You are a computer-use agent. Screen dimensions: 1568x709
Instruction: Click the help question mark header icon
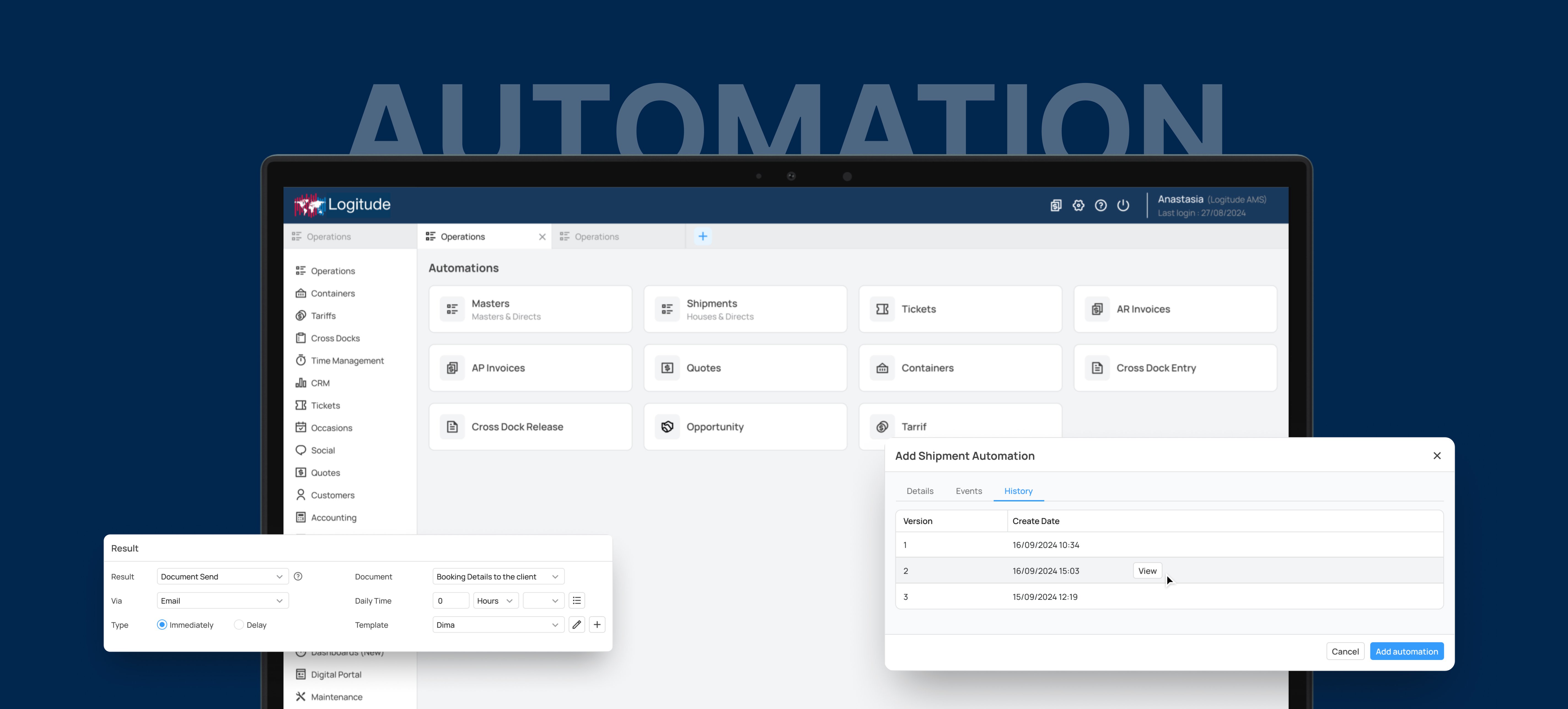1100,206
